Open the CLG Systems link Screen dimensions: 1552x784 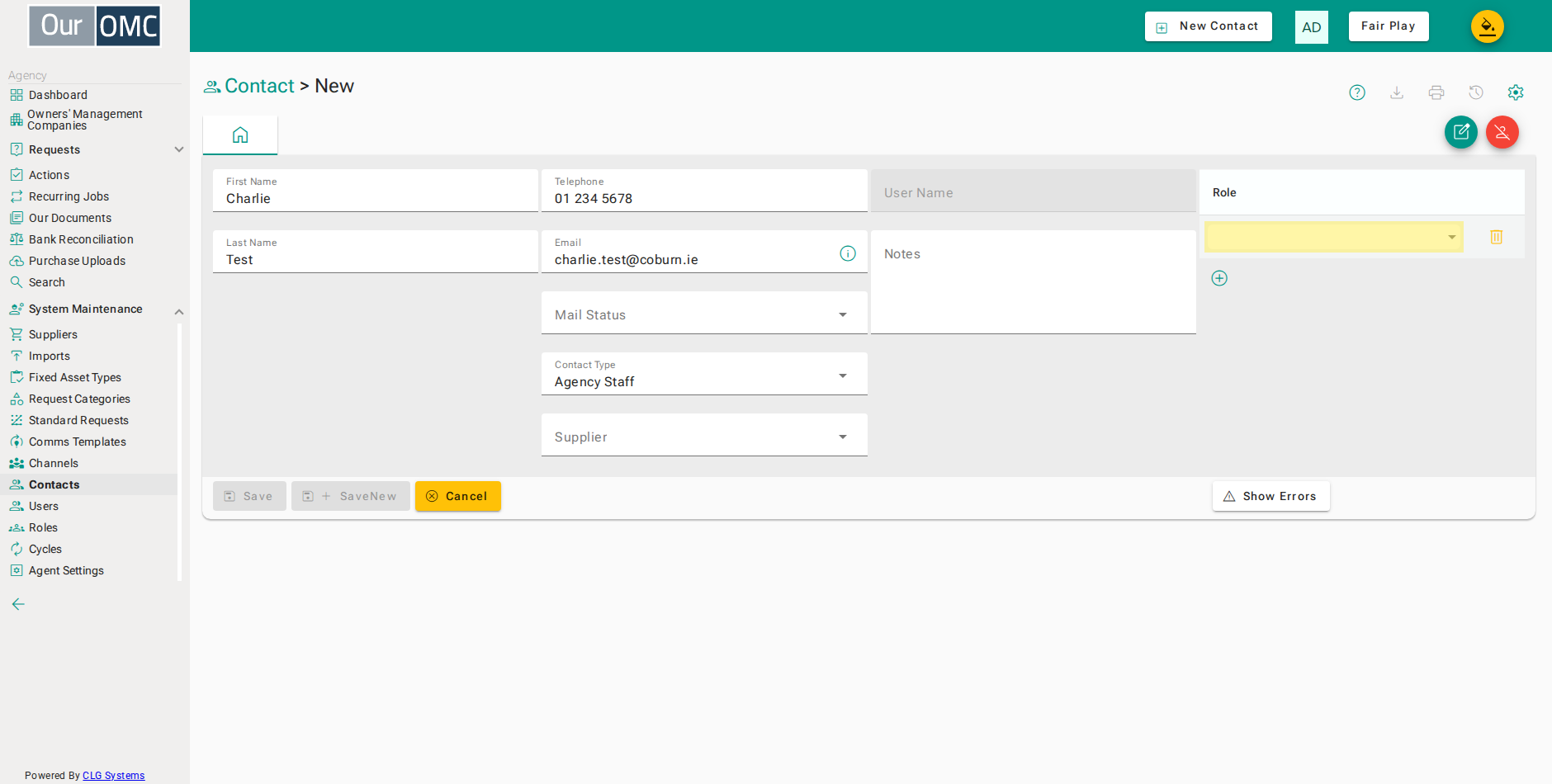tap(114, 776)
